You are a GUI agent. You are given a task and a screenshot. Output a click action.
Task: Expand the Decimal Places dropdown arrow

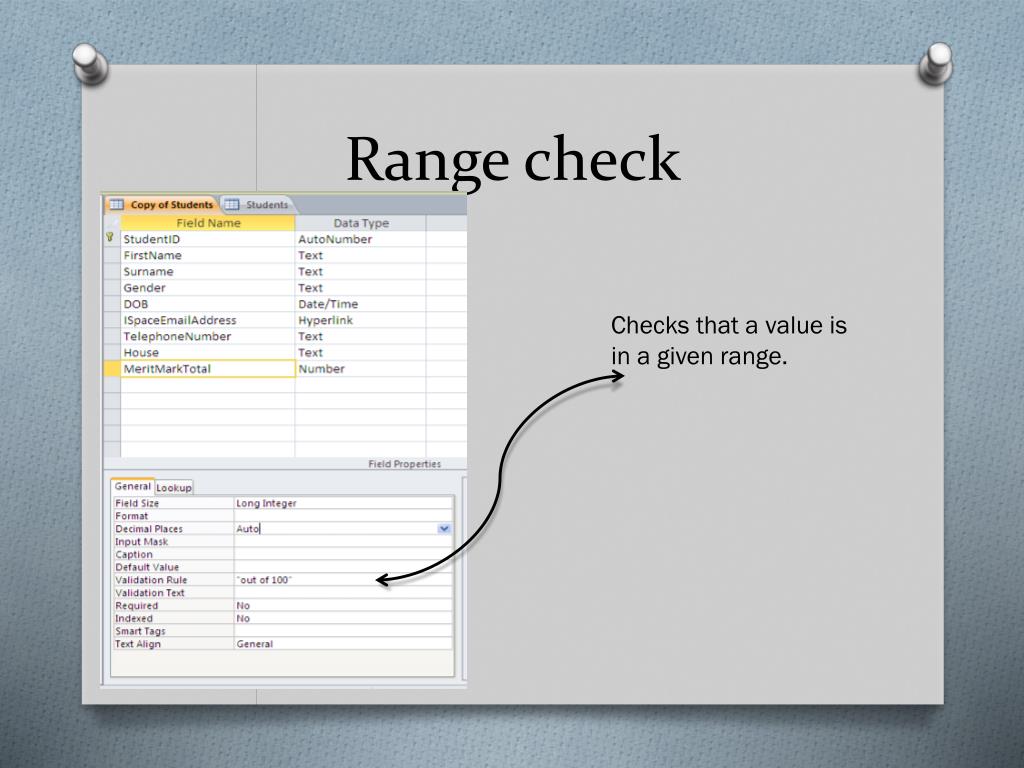pyautogui.click(x=444, y=528)
